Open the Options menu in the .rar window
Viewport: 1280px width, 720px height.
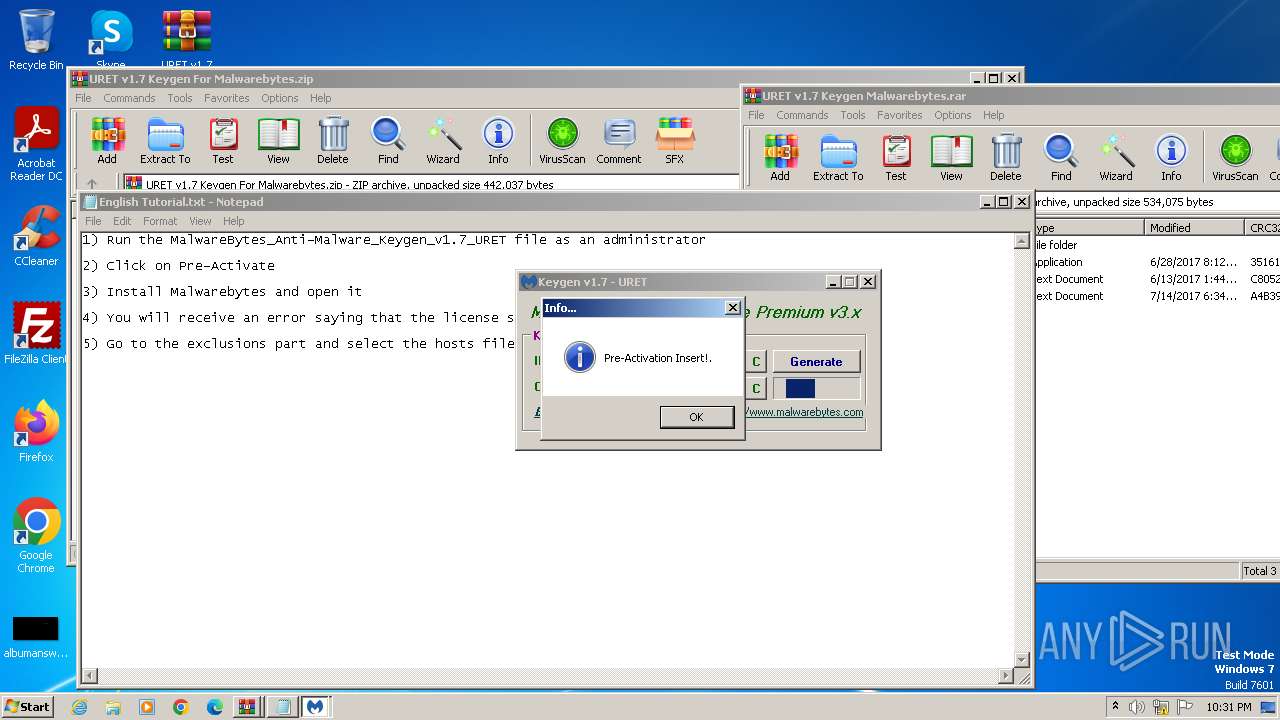pyautogui.click(x=953, y=115)
